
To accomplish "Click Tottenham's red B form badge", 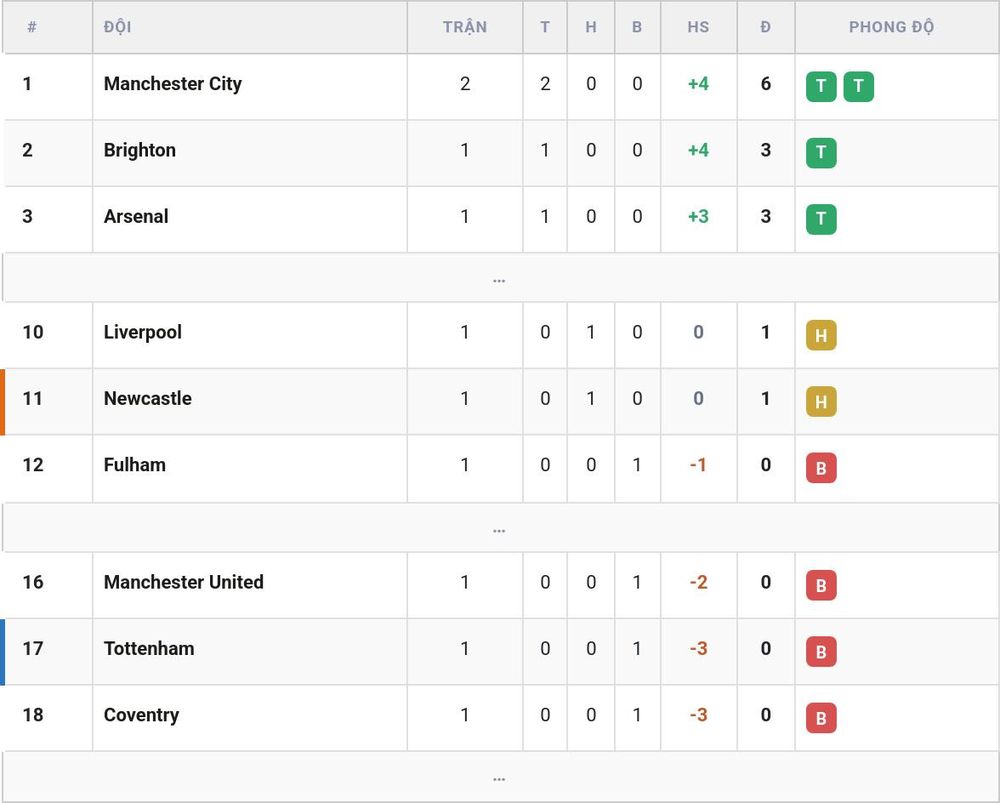I will pos(821,651).
